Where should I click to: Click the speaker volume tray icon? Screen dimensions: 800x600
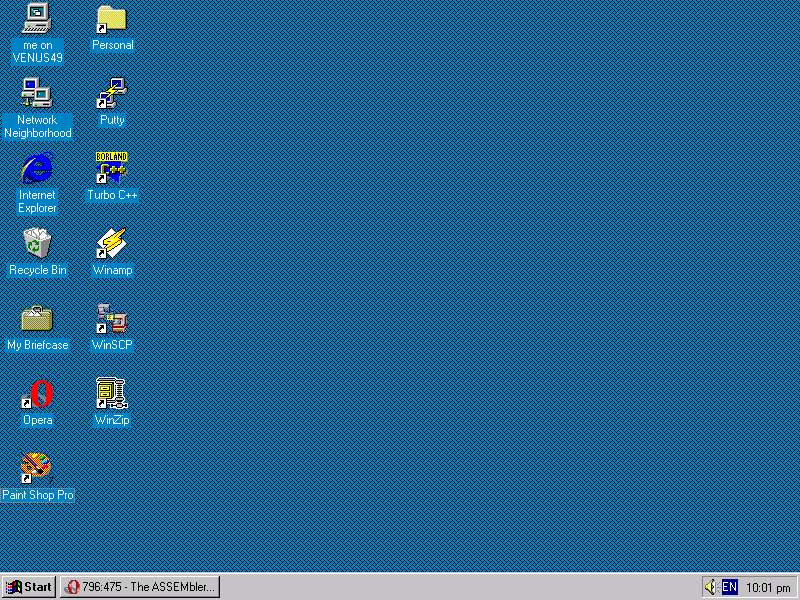point(710,587)
